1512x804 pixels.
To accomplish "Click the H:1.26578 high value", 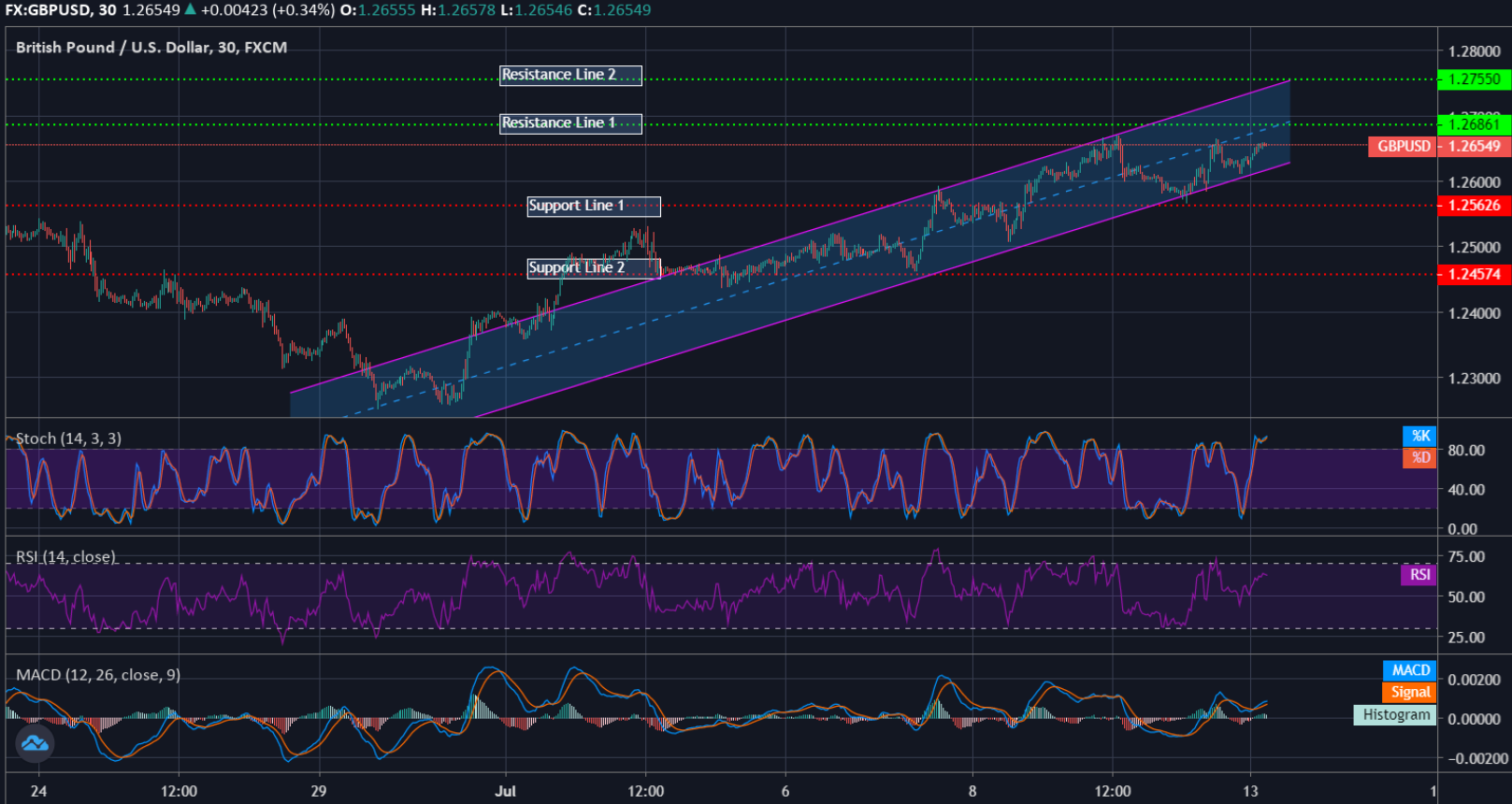I will point(458,10).
